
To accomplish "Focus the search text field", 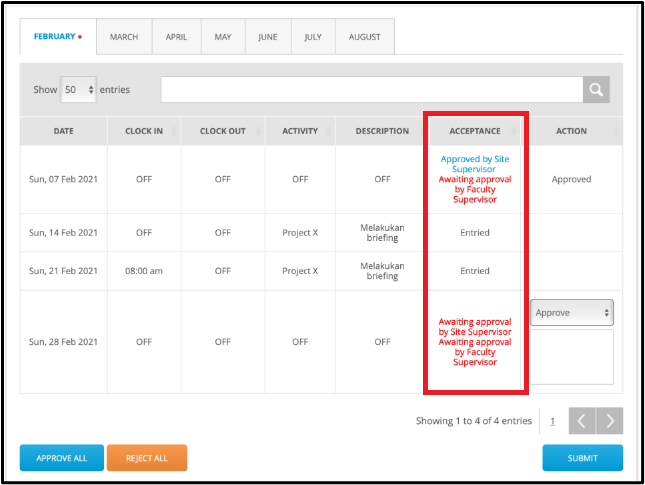I will 372,89.
